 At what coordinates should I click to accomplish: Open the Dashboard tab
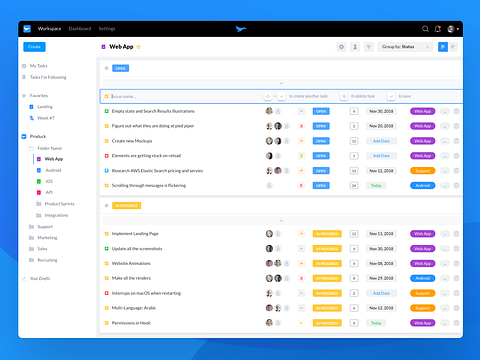(x=80, y=29)
